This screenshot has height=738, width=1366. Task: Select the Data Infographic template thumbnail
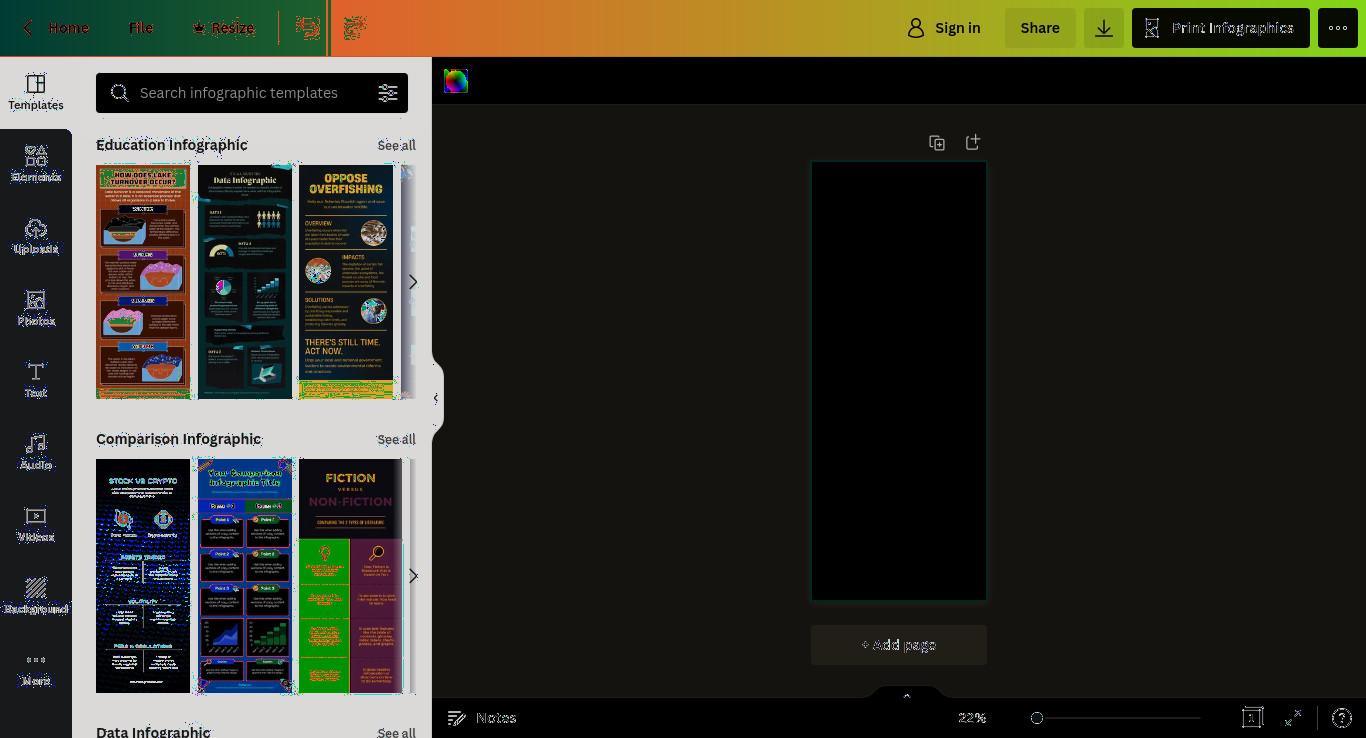(x=245, y=282)
